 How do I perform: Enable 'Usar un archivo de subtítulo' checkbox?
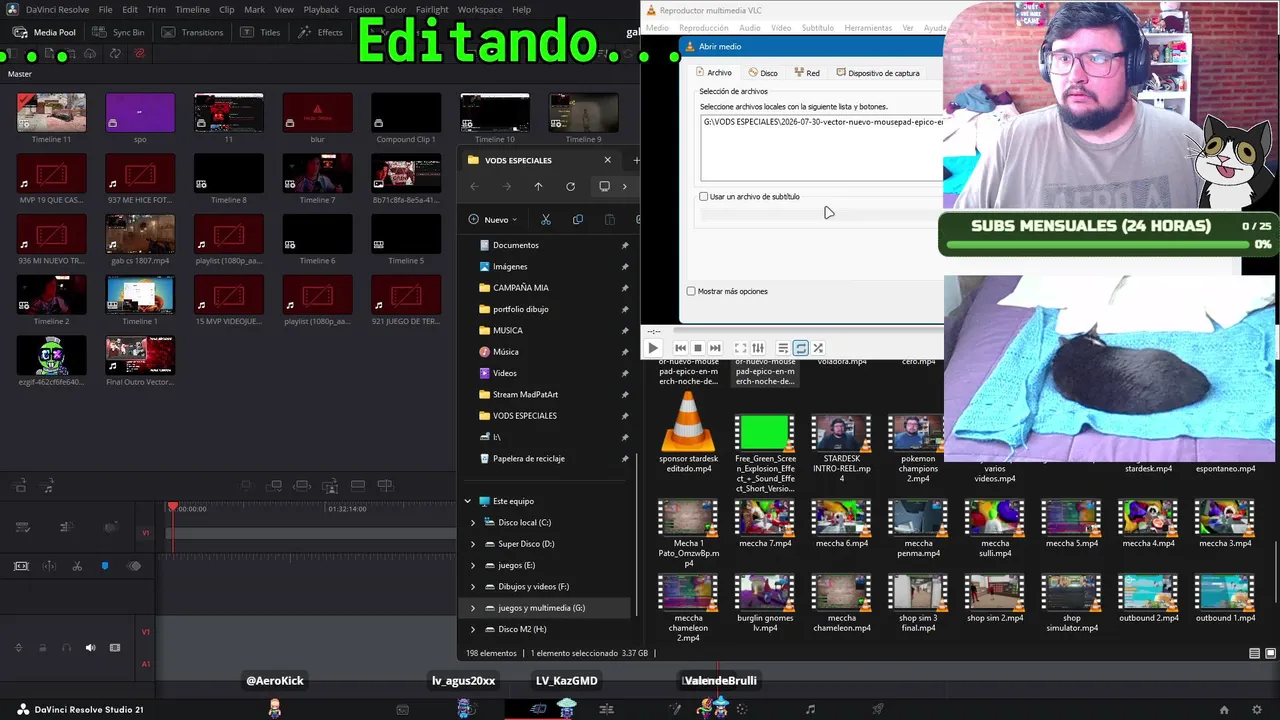(x=704, y=197)
